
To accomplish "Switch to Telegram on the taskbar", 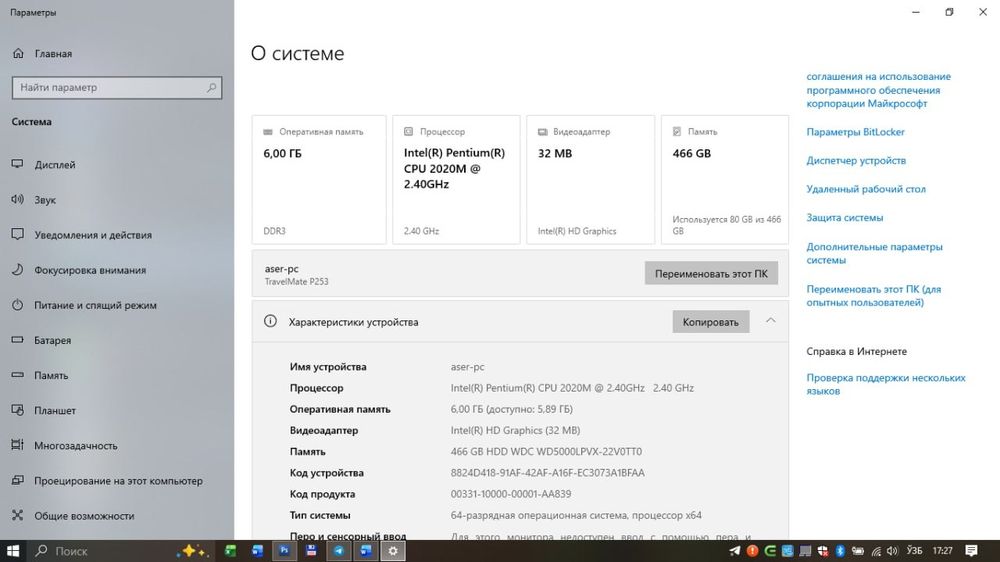I will pos(339,551).
